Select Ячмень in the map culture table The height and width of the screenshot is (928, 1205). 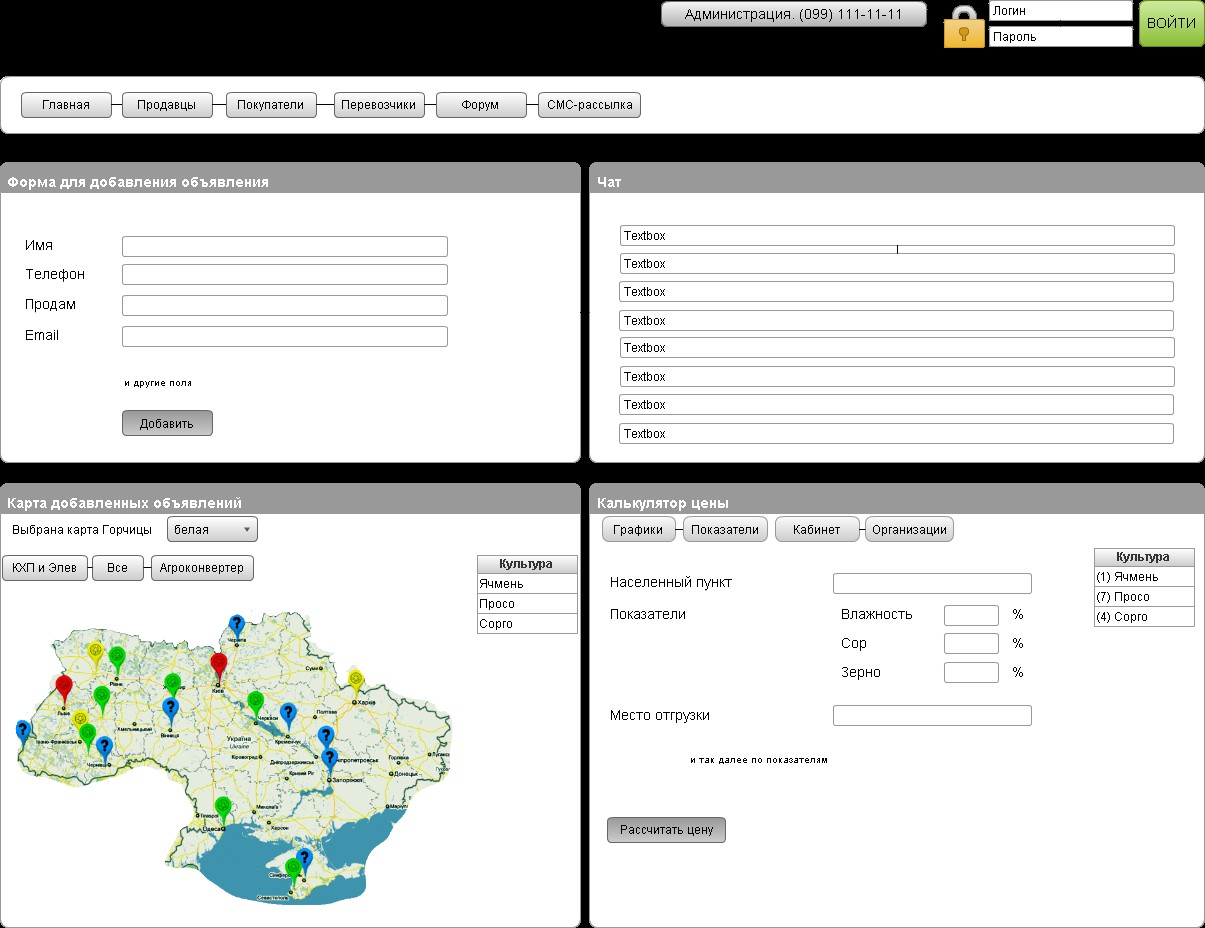pos(527,584)
